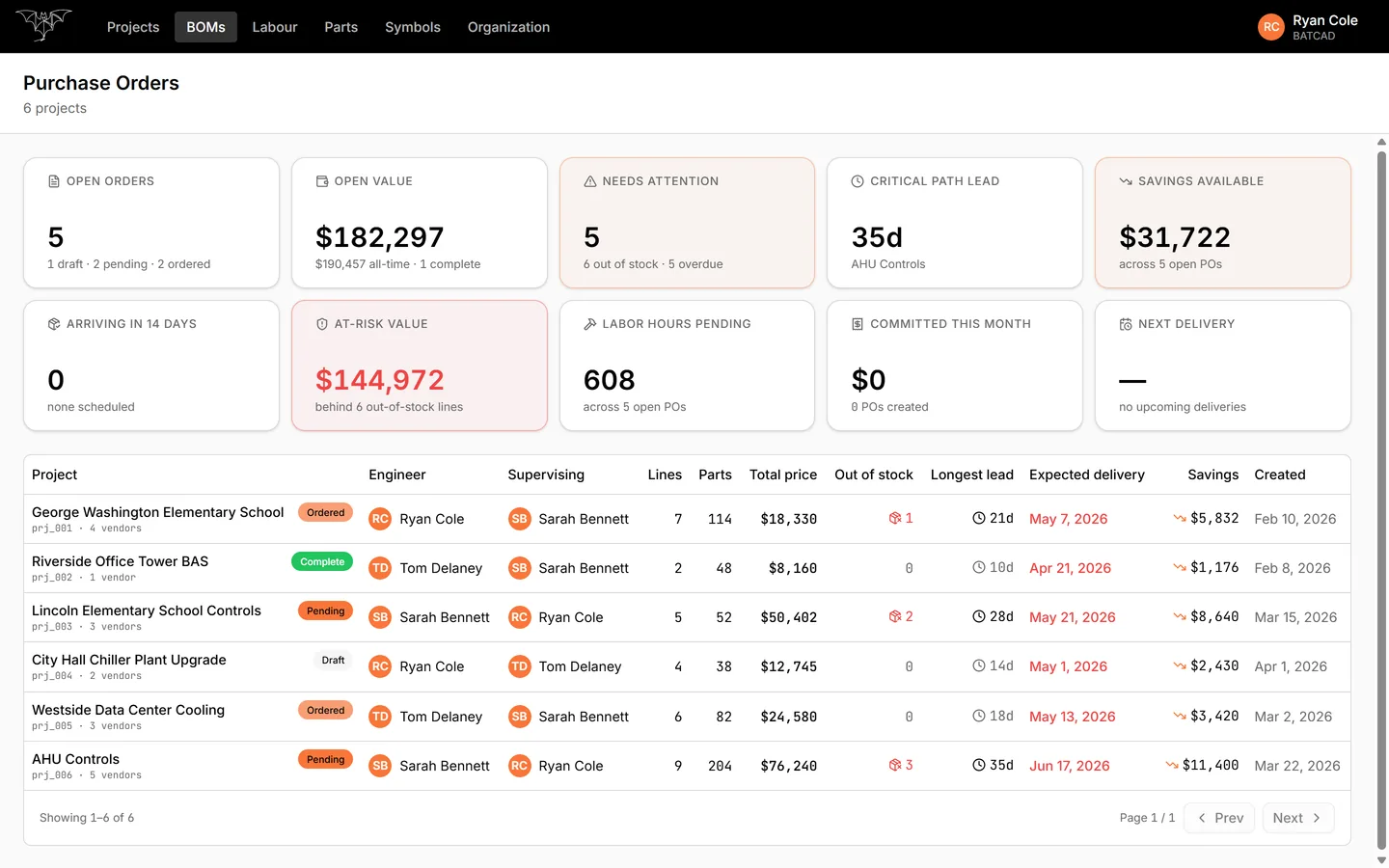Go to the Labour tab

(x=275, y=27)
